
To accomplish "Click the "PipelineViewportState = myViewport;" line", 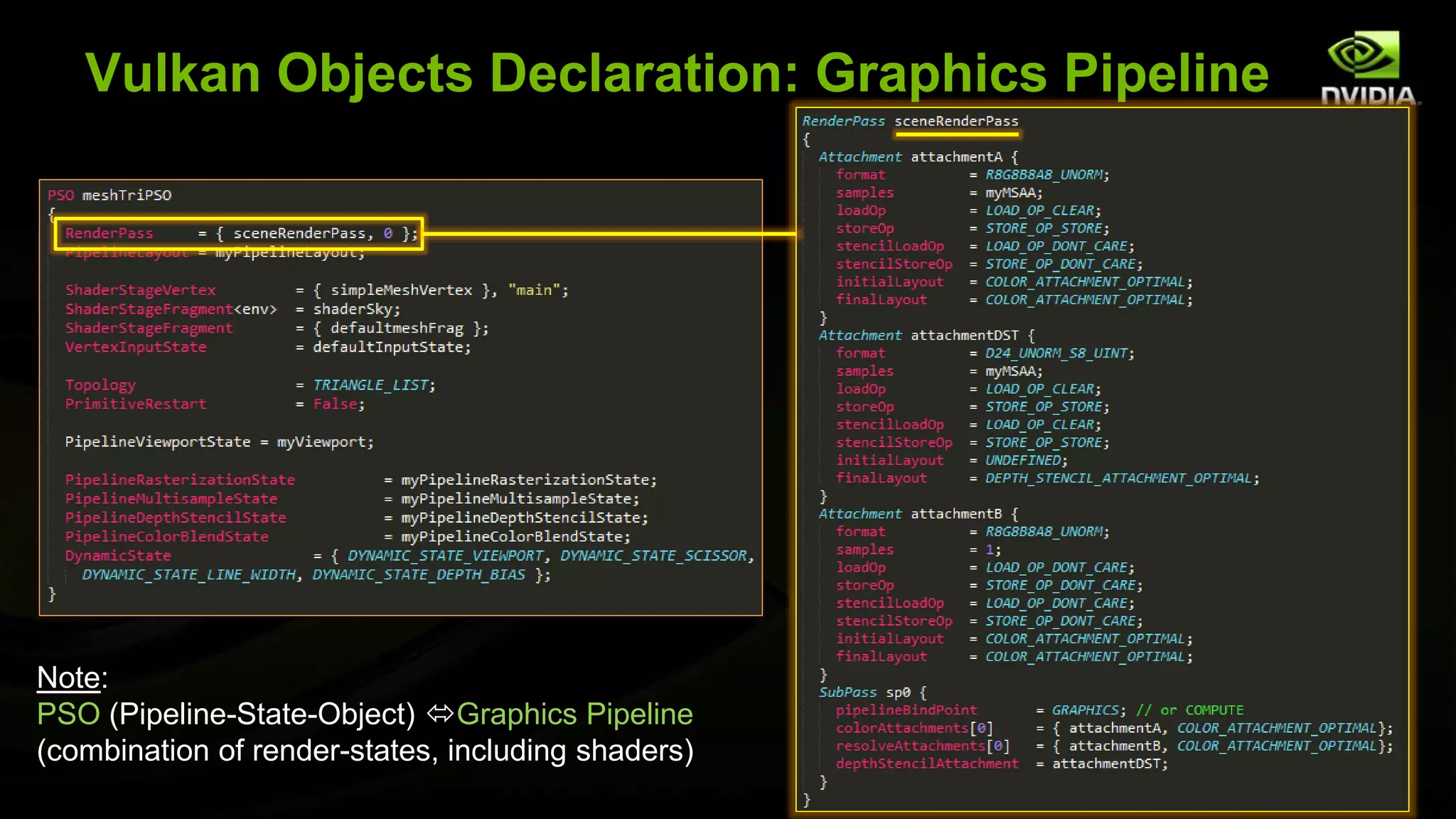I will (x=219, y=442).
